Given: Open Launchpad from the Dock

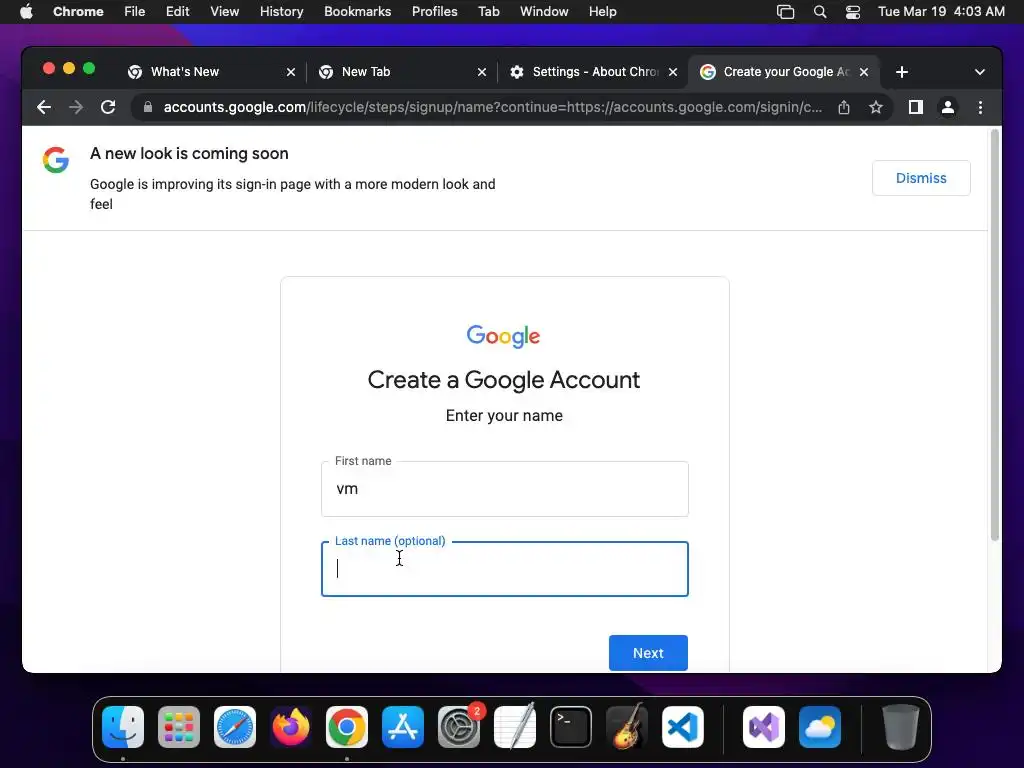Looking at the screenshot, I should pyautogui.click(x=179, y=727).
